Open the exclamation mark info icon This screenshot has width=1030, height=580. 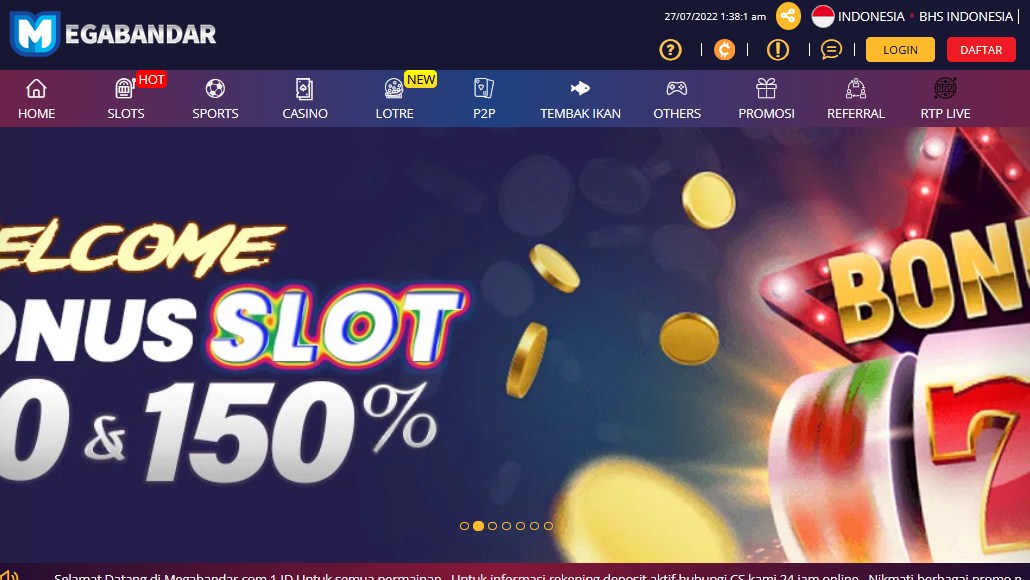tap(778, 50)
